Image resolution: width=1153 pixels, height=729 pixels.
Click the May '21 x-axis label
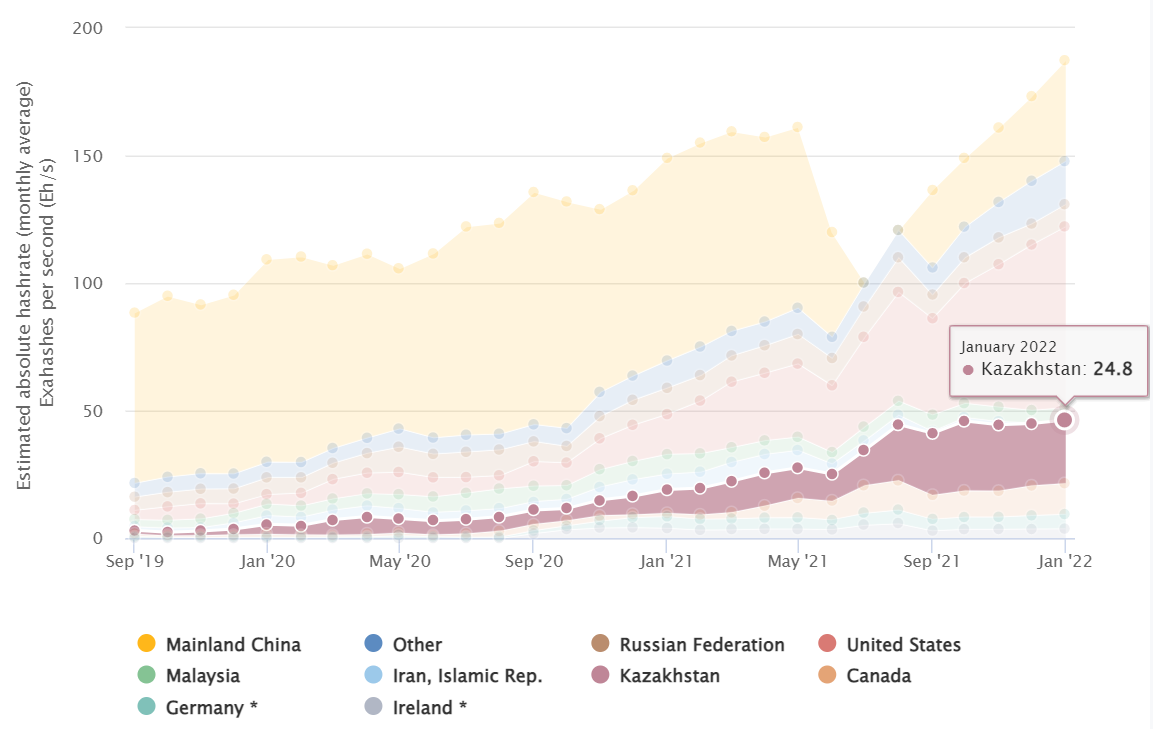[797, 561]
